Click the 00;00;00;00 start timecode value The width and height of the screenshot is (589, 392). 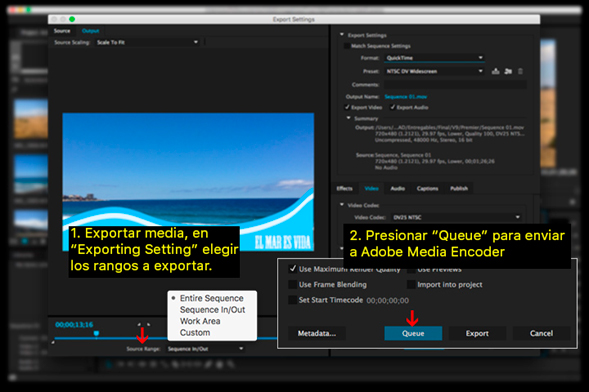[x=388, y=300]
